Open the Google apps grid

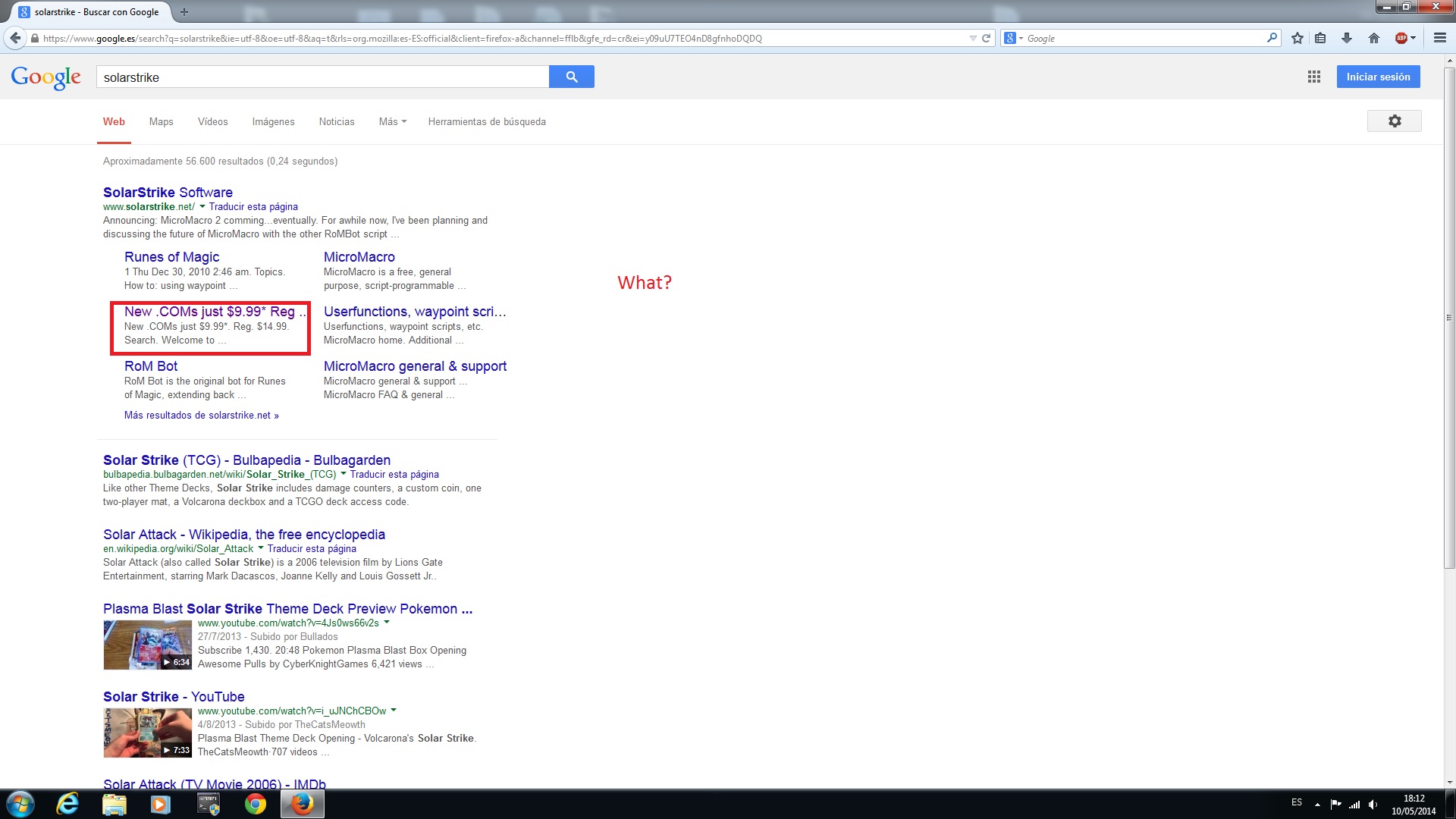click(x=1314, y=77)
